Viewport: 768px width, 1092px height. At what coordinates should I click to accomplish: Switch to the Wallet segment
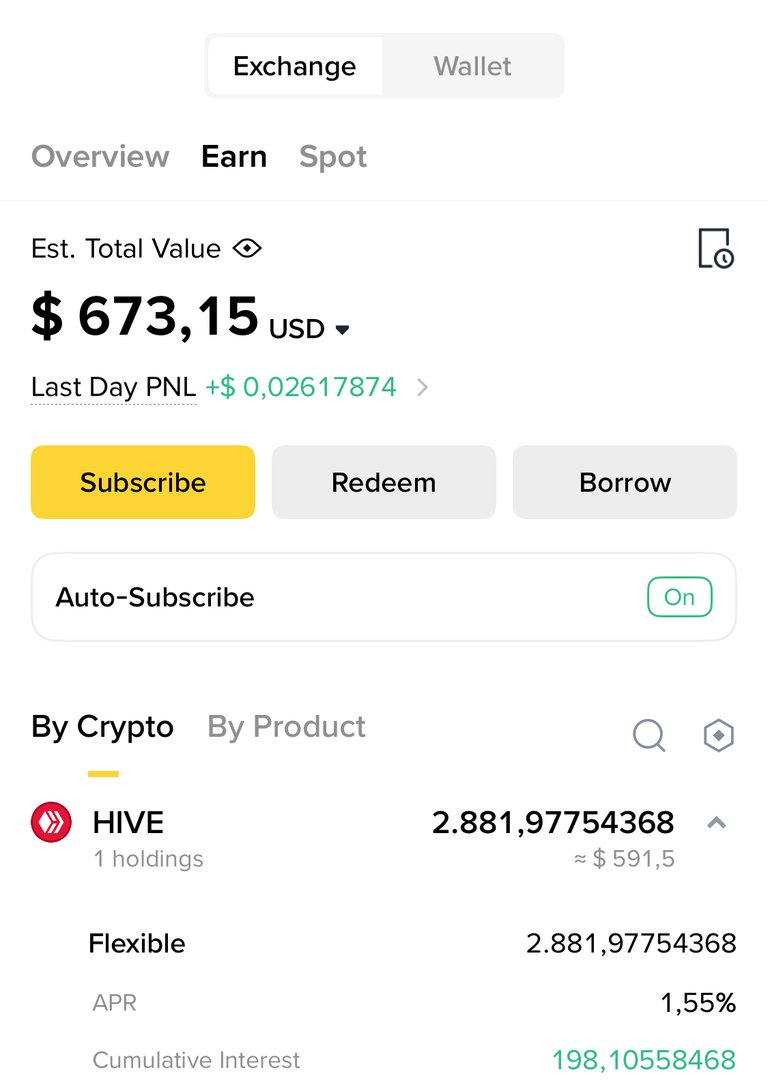(x=472, y=66)
